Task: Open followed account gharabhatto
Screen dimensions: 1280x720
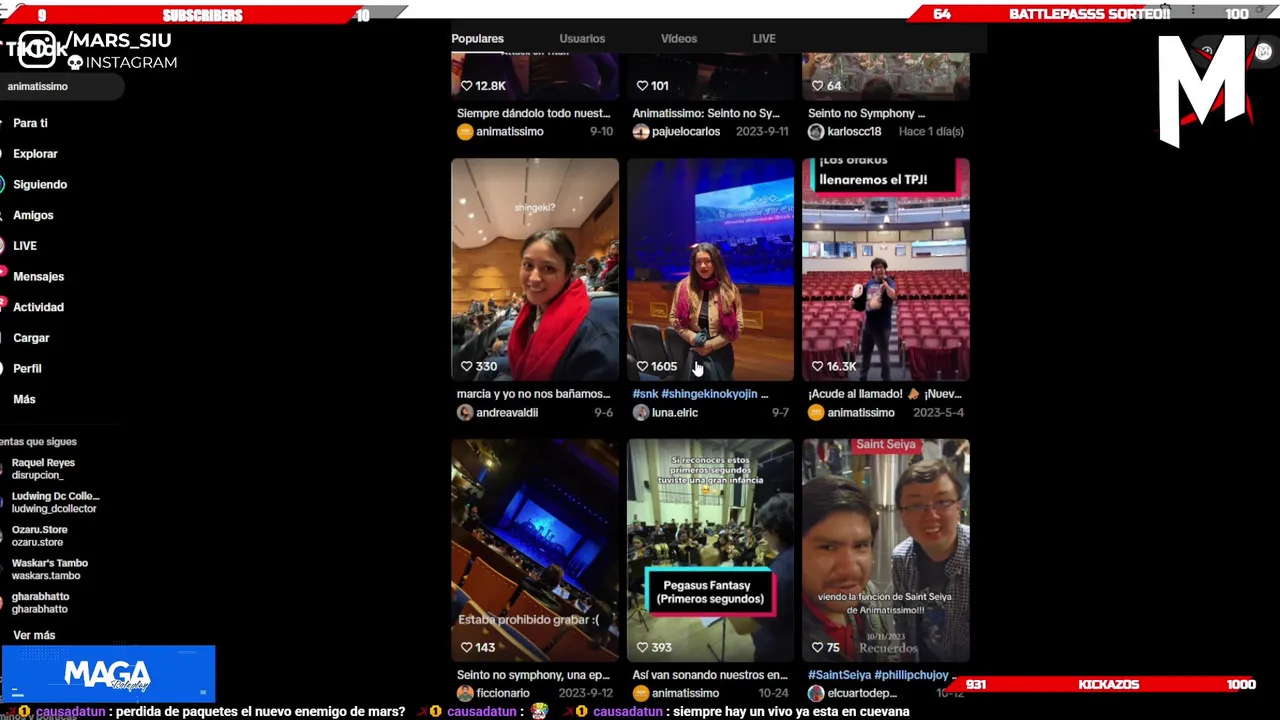Action: pyautogui.click(x=40, y=603)
